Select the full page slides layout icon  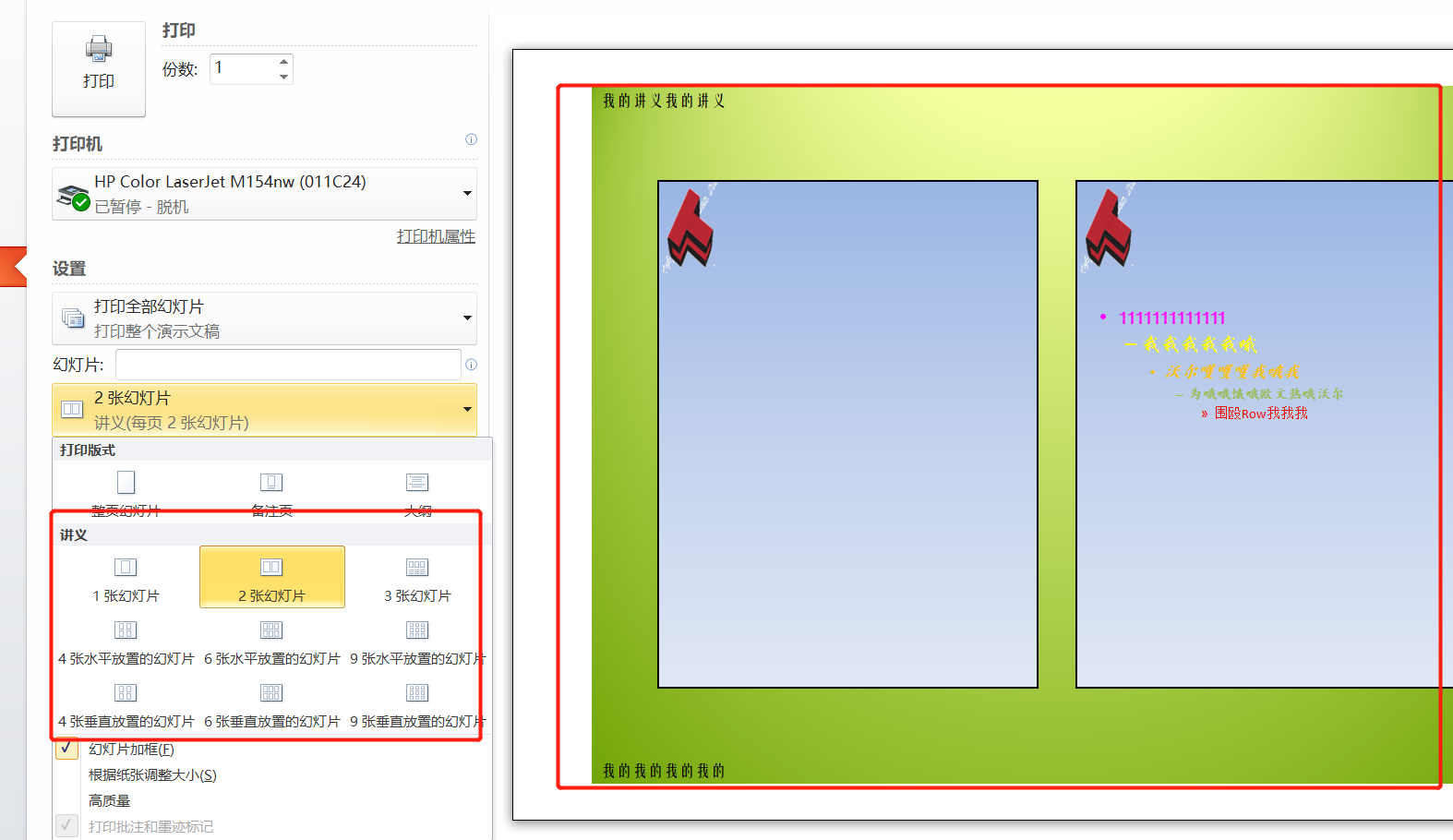(126, 483)
